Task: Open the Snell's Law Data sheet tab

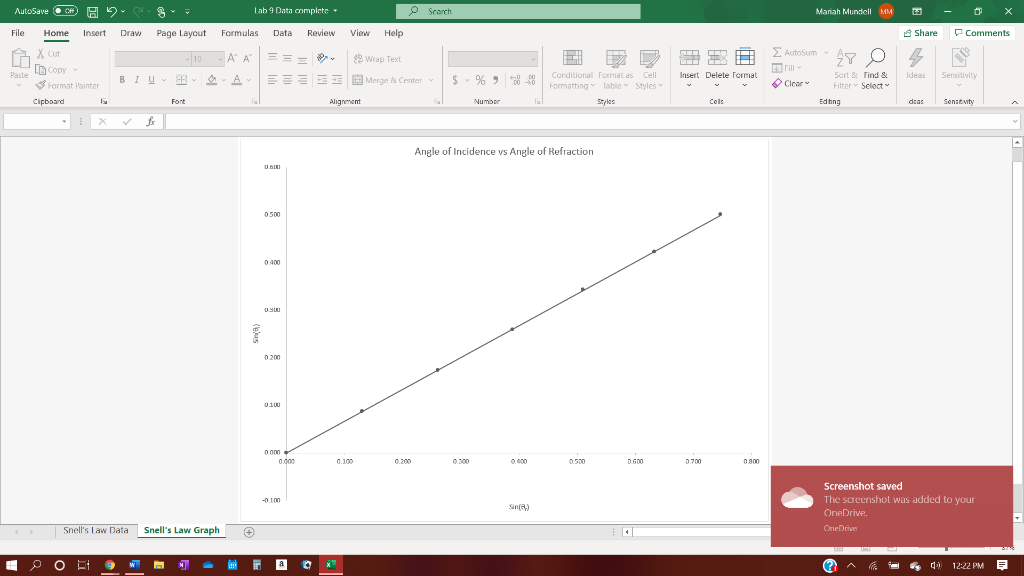Action: (95, 531)
